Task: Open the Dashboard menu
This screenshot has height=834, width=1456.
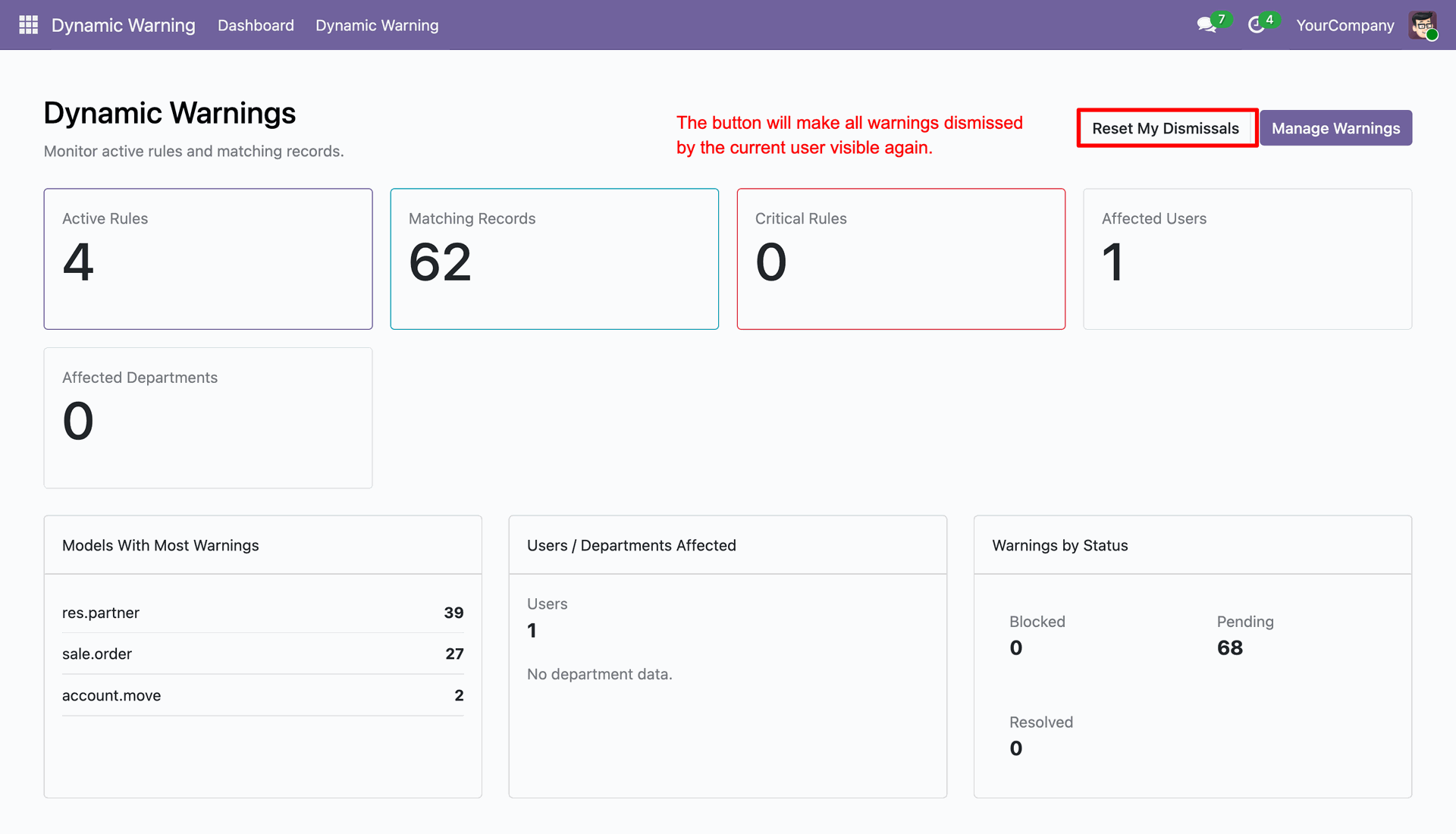Action: pyautogui.click(x=256, y=25)
